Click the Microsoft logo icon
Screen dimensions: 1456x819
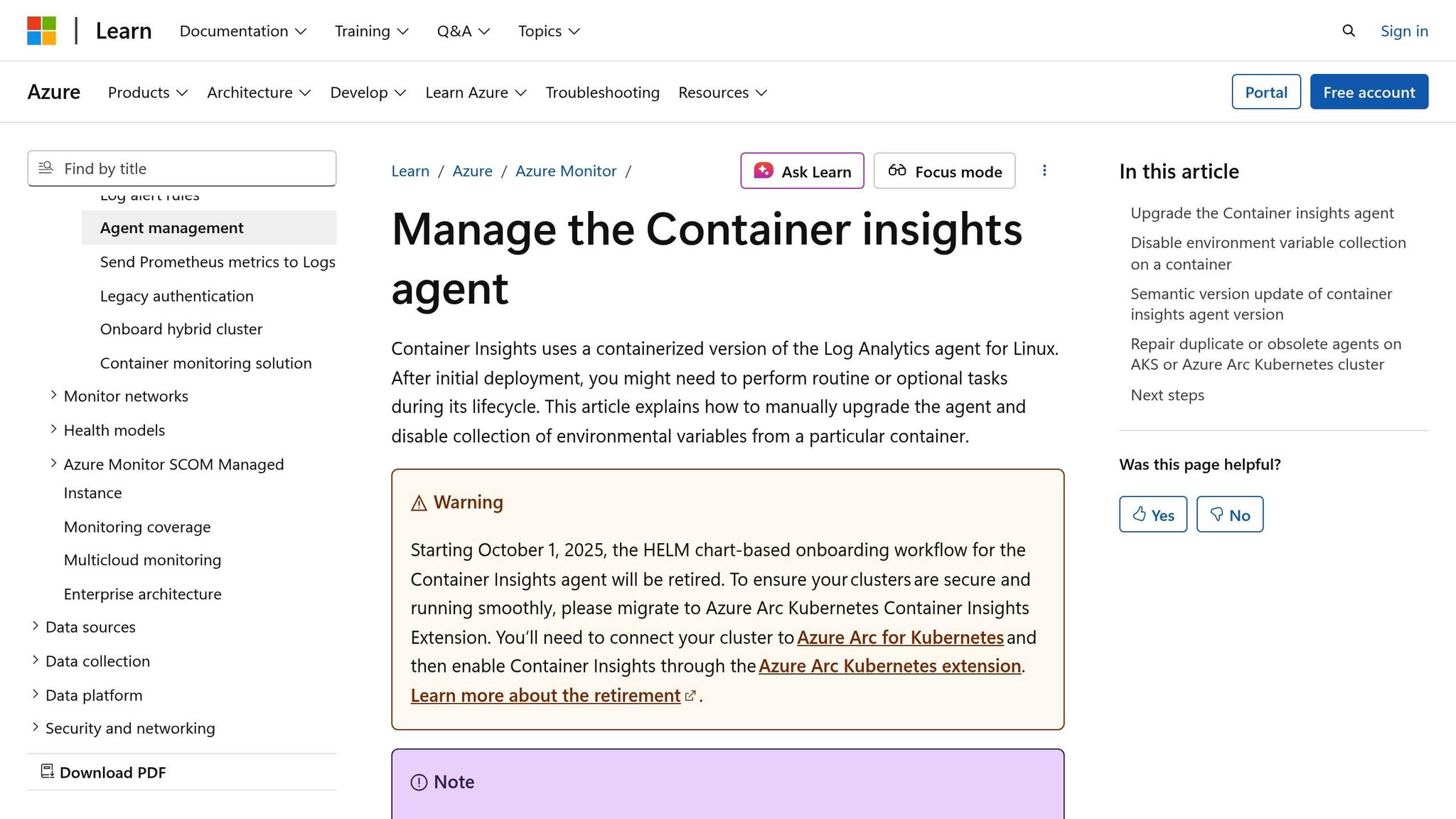point(42,31)
